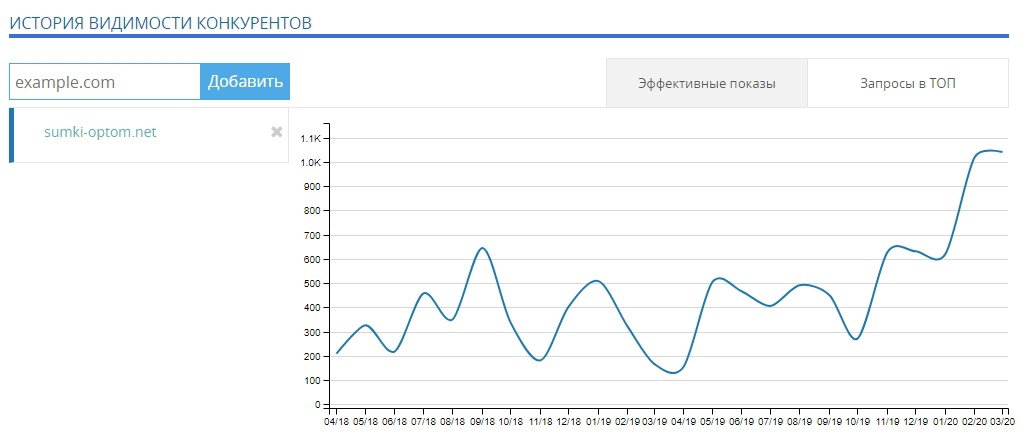This screenshot has height=436, width=1026.
Task: Click the blue color marker beside sumki-optom.net
Action: coord(12,135)
